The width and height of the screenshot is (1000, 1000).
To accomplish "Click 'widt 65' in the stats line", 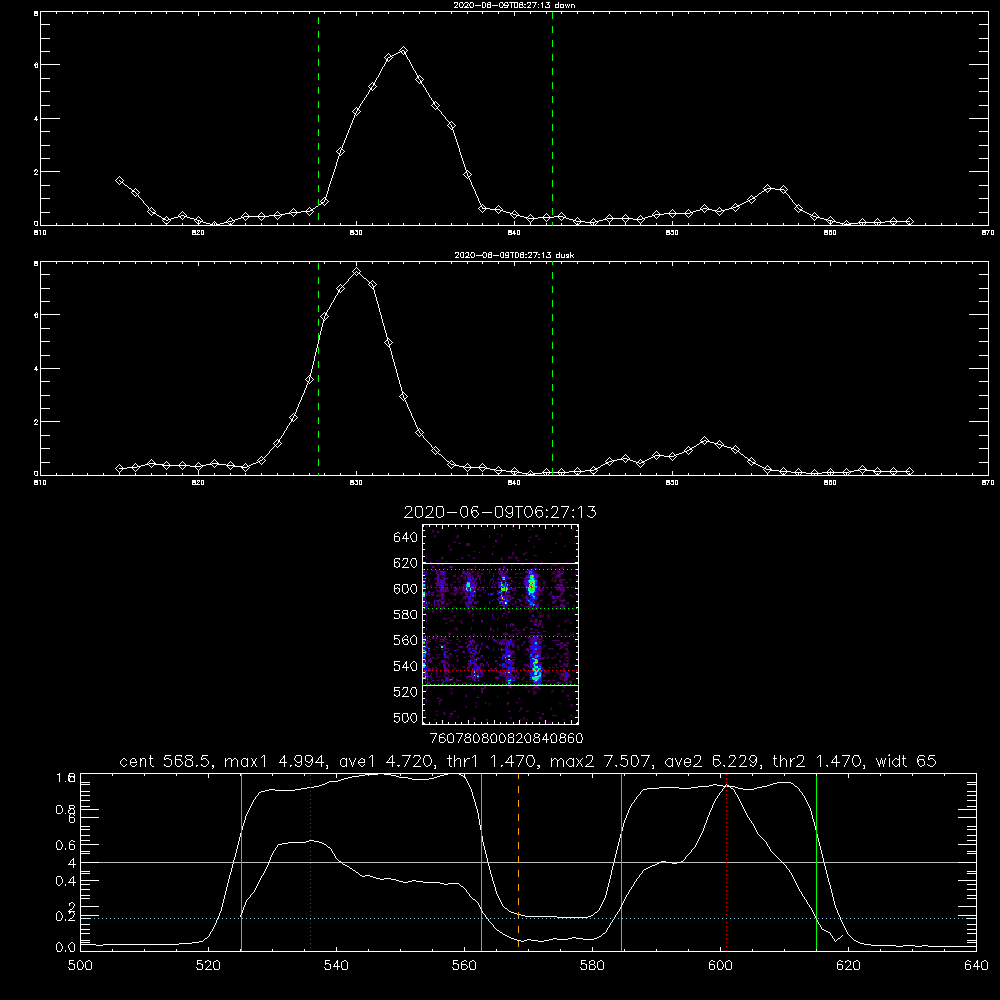I will tap(906, 761).
